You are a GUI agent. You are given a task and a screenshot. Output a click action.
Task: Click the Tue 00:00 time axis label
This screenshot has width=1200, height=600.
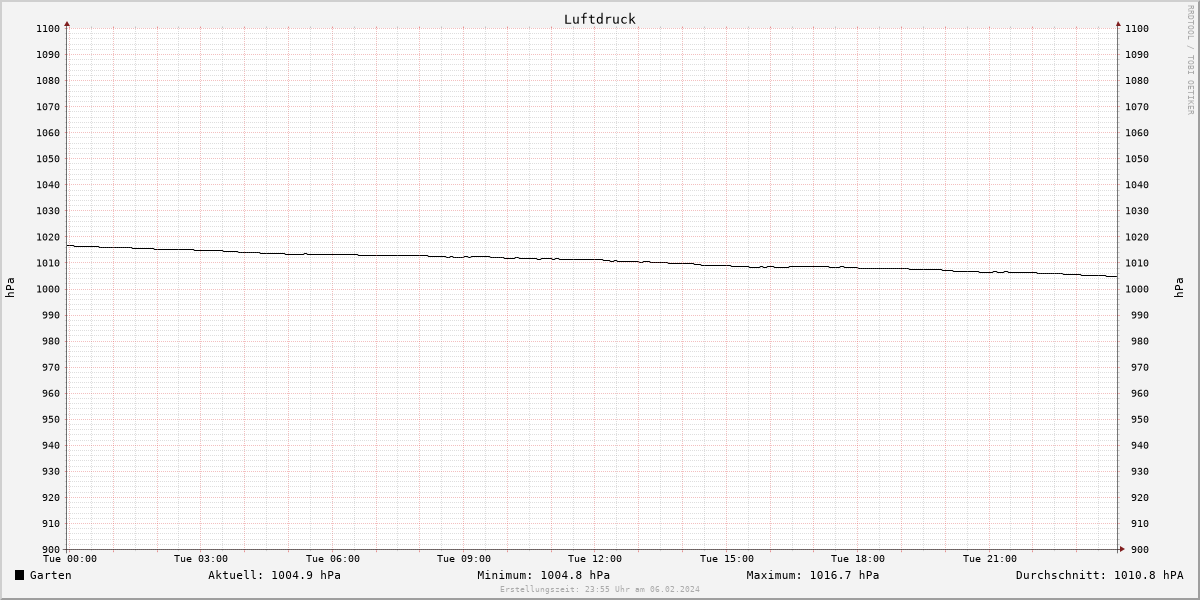click(70, 559)
